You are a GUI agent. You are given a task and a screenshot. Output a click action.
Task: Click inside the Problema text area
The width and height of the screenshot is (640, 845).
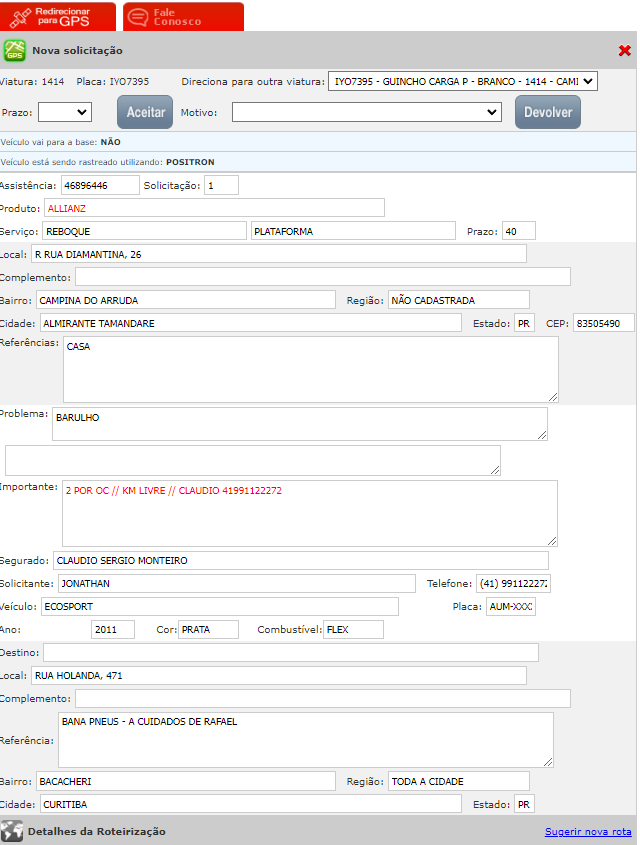click(x=300, y=423)
